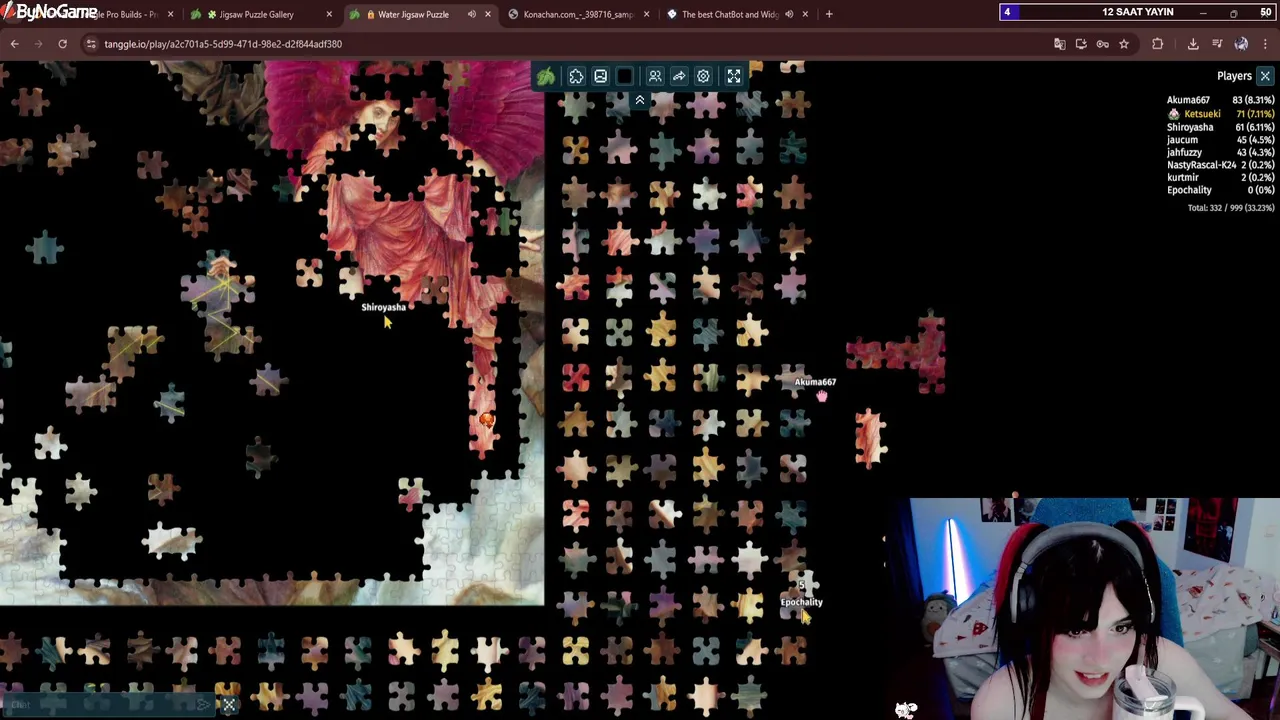The image size is (1280, 720).
Task: Mute The best ChatBot tab audio
Action: point(789,14)
